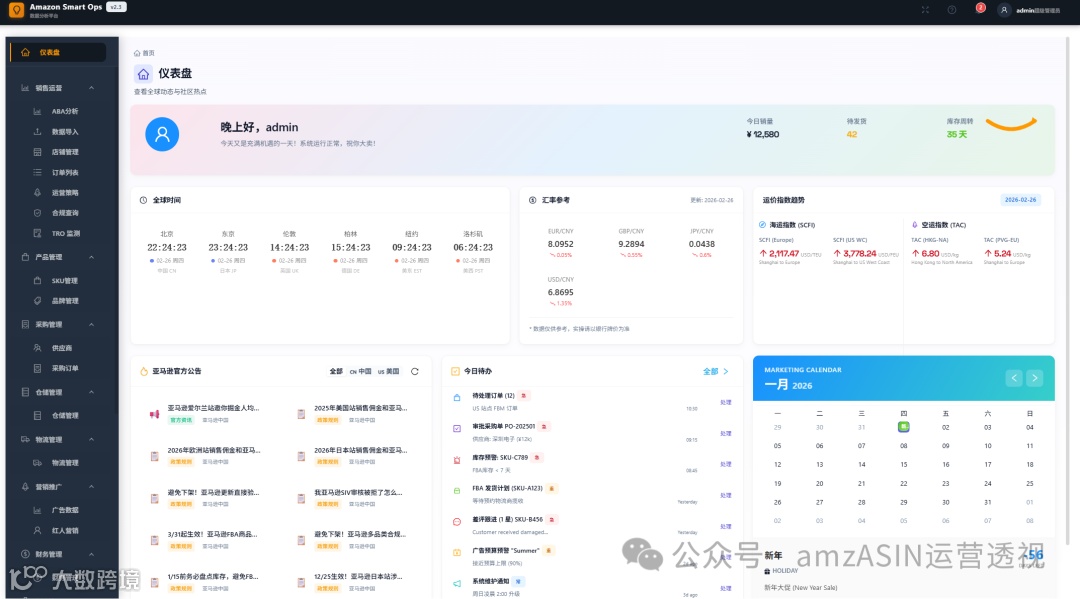Select the 全部 announcement filter tab
This screenshot has height=599, width=1080.
[335, 371]
